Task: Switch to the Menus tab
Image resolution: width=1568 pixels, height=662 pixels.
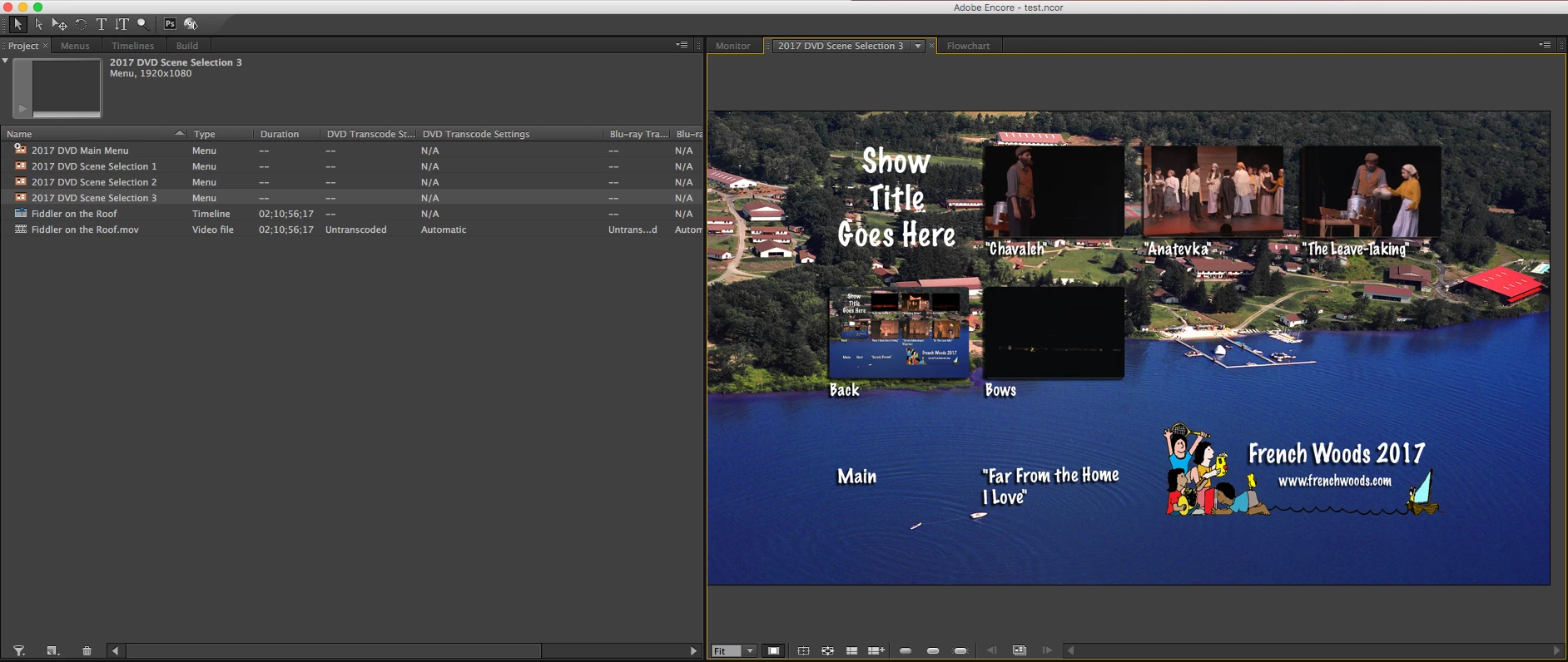Action: point(75,46)
